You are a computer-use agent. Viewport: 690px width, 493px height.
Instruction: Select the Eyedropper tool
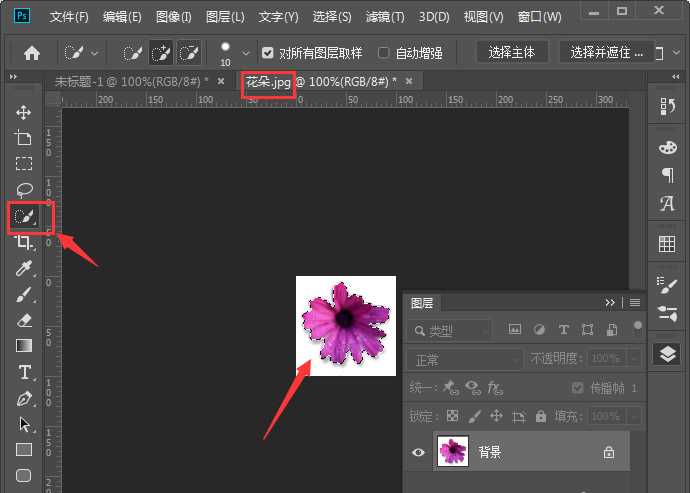[23, 268]
